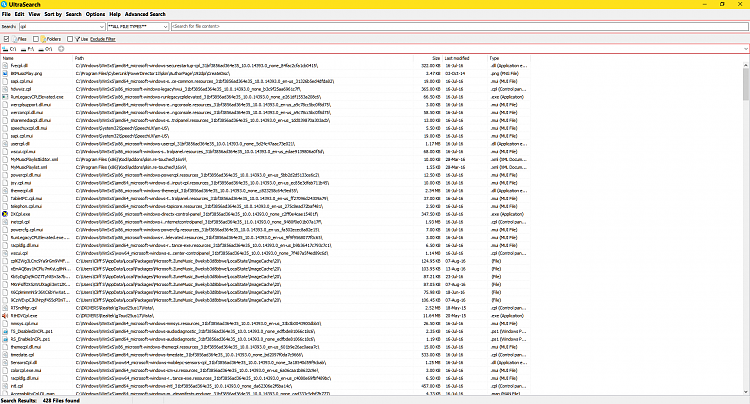Click the TS_DisableInCPL.ps1 script icon
Screen dimensions: 750x404
(x=5, y=331)
